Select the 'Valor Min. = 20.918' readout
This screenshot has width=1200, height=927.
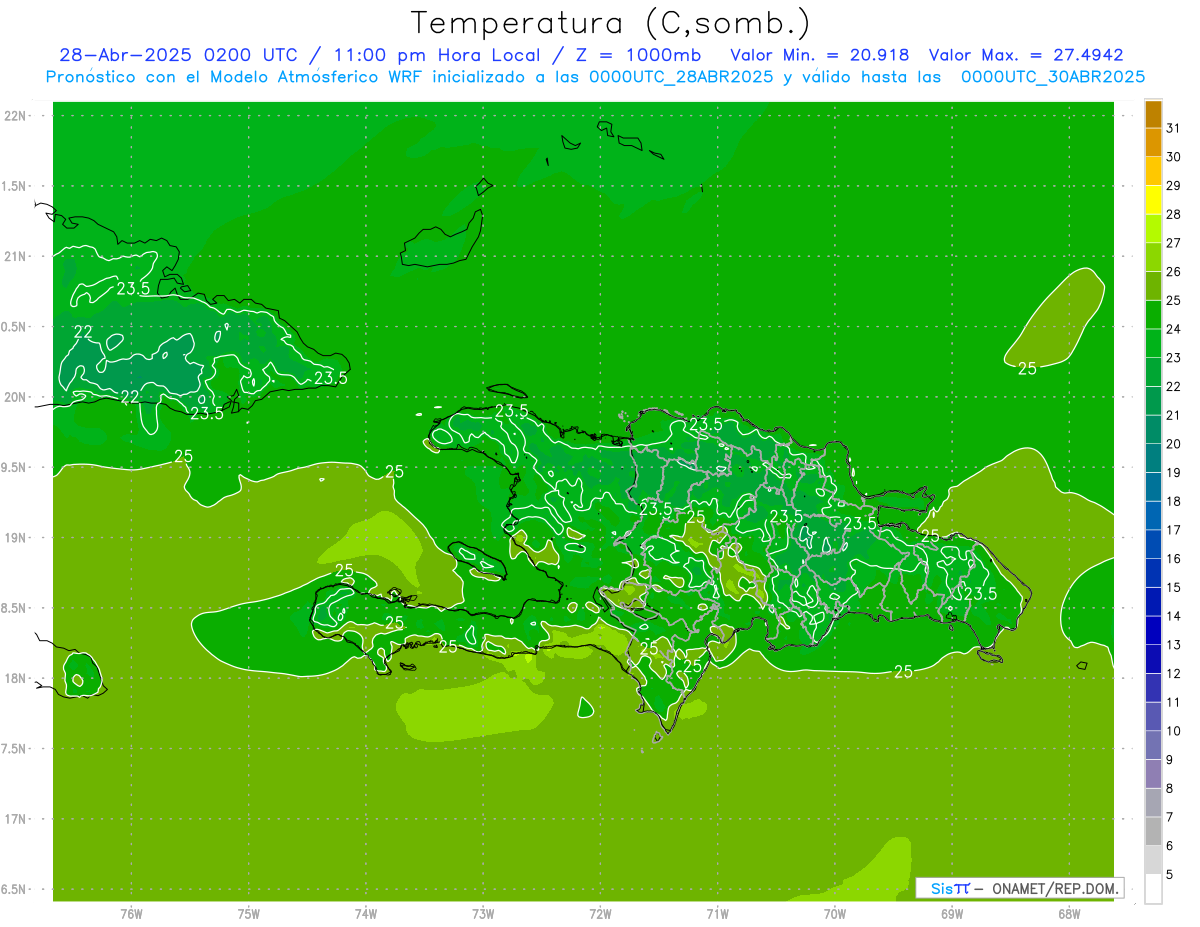[x=822, y=56]
